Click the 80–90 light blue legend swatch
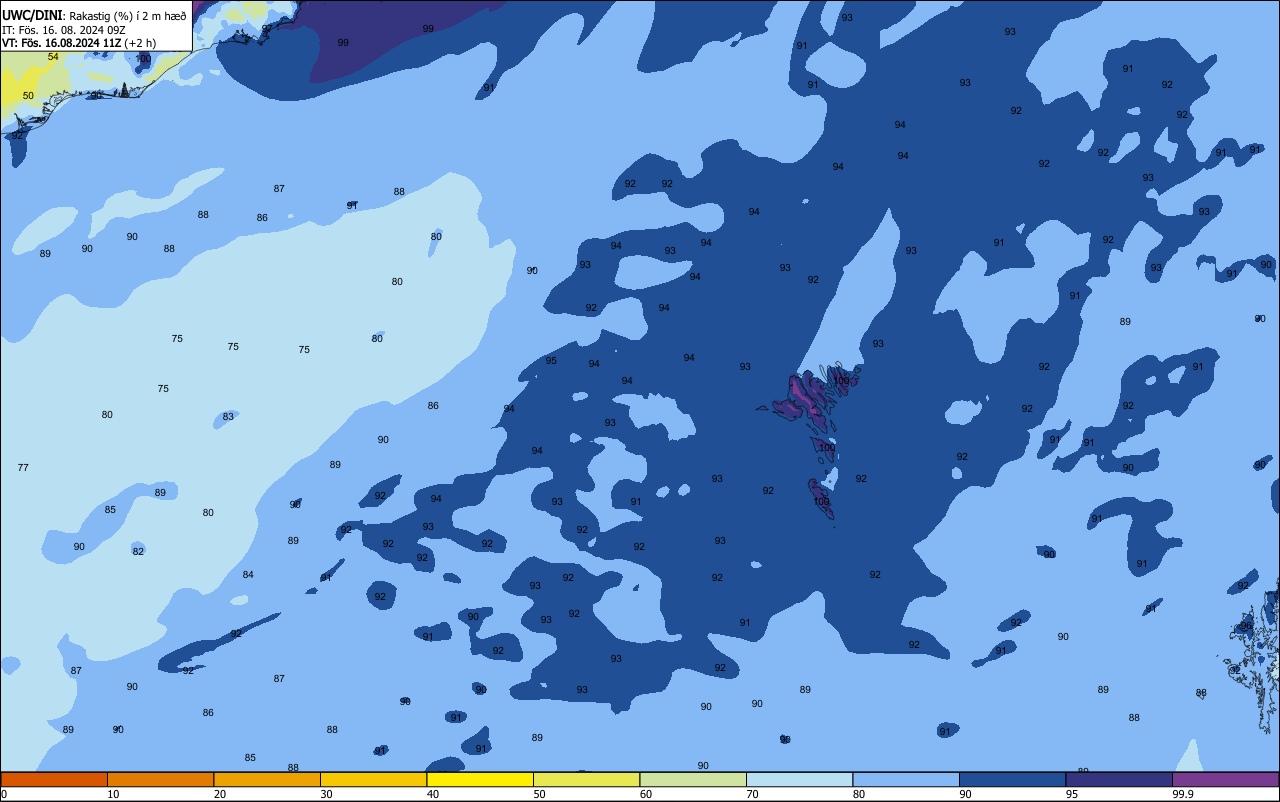Viewport: 1280px width, 802px height. coord(906,779)
